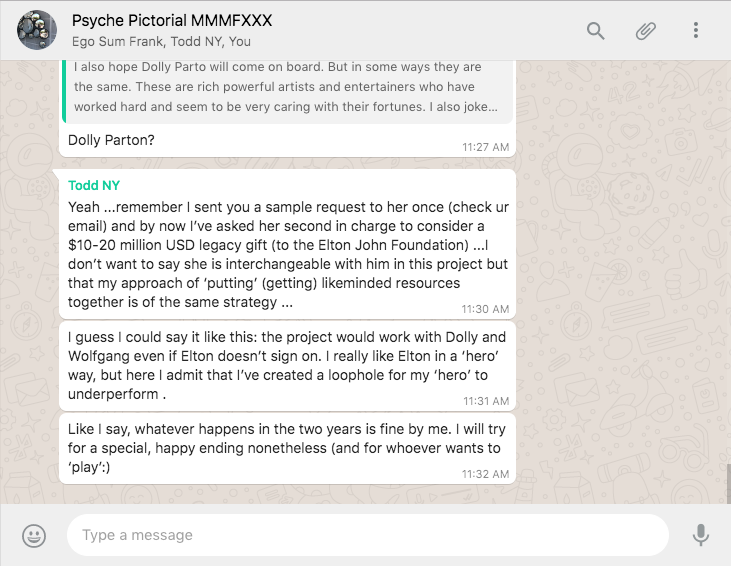The height and width of the screenshot is (566, 731).
Task: Click the 11:32 AM message timestamp
Action: (x=486, y=473)
